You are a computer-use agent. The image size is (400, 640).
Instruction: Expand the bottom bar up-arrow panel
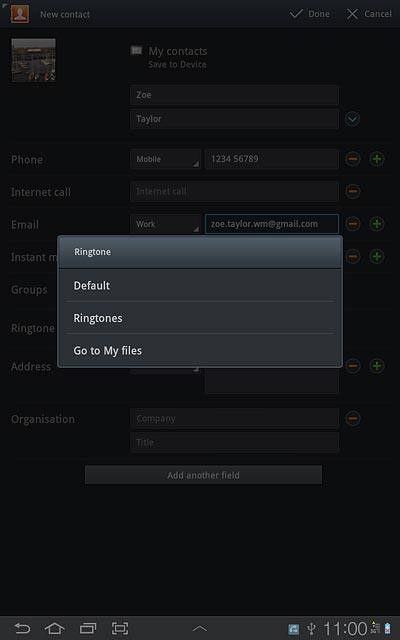200,628
